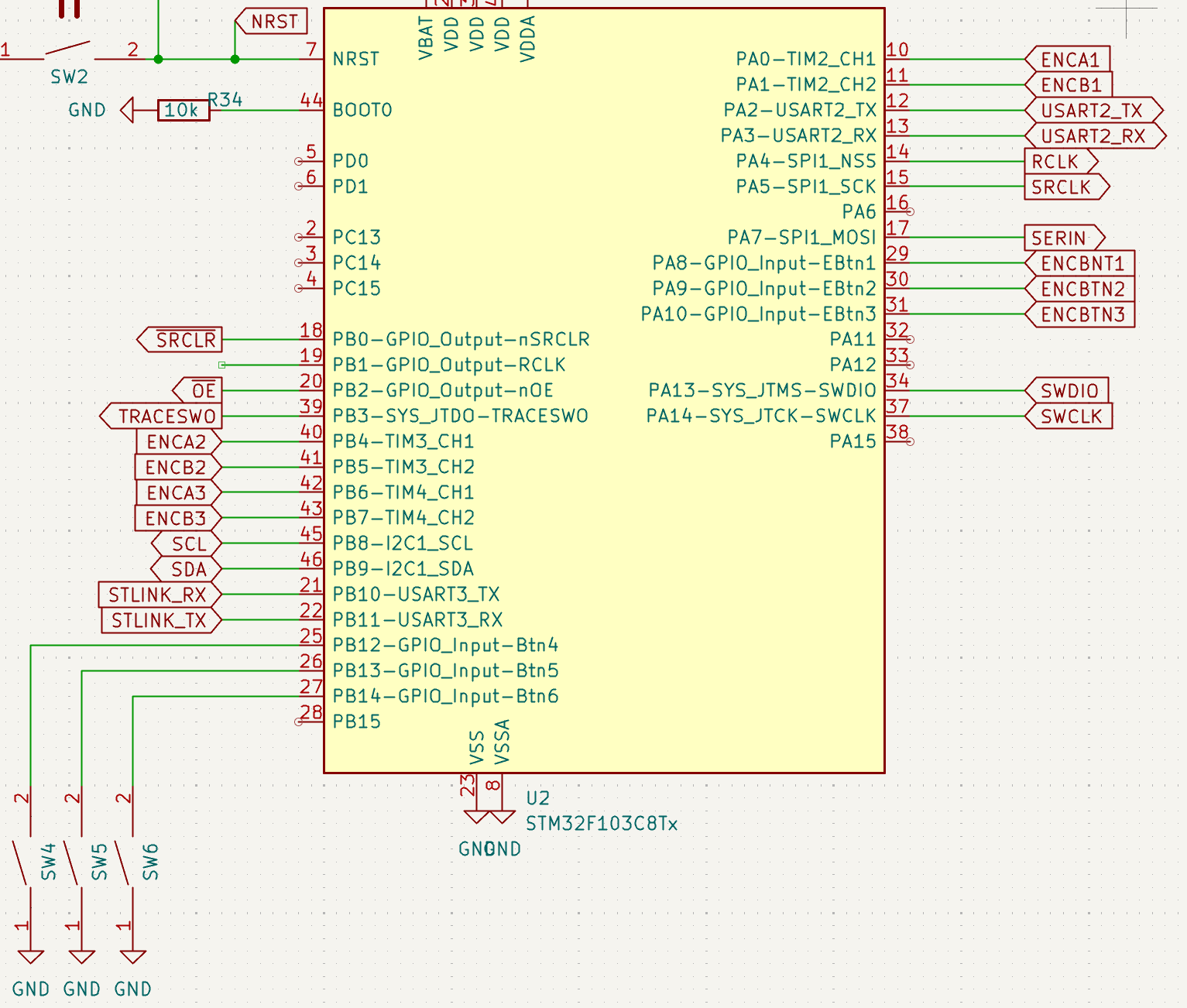Select the STM32F103C8Tx value text
The image size is (1187, 1008).
601,824
